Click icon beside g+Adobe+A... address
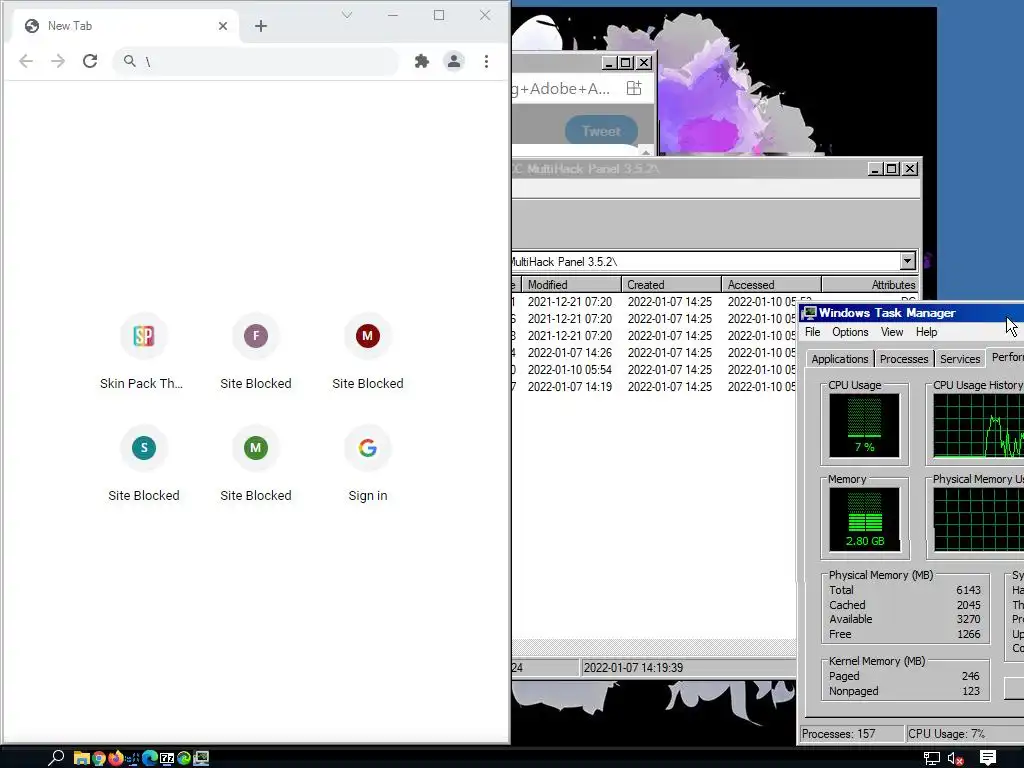This screenshot has width=1024, height=768. tap(634, 88)
